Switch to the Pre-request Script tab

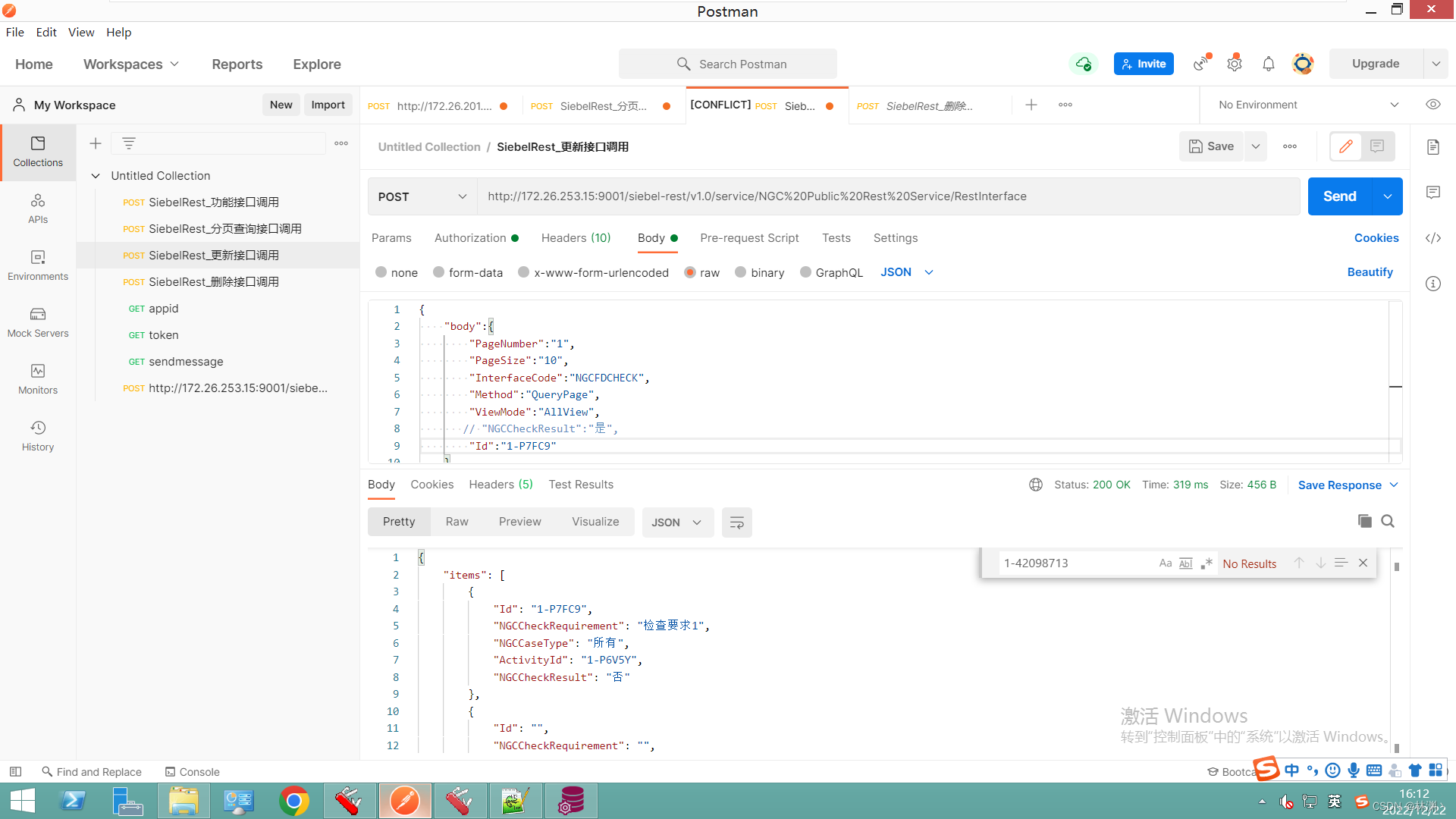pyautogui.click(x=748, y=238)
